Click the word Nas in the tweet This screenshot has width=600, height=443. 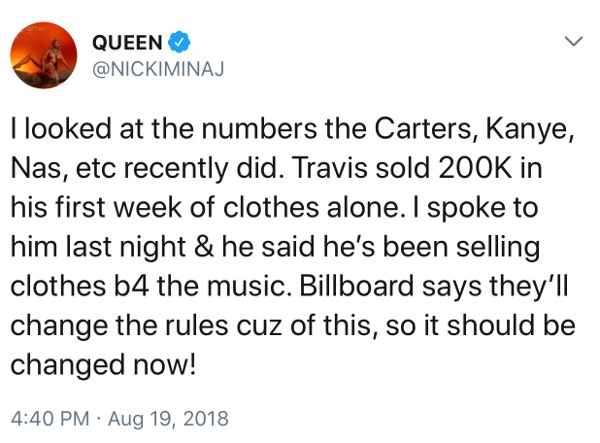(38, 168)
